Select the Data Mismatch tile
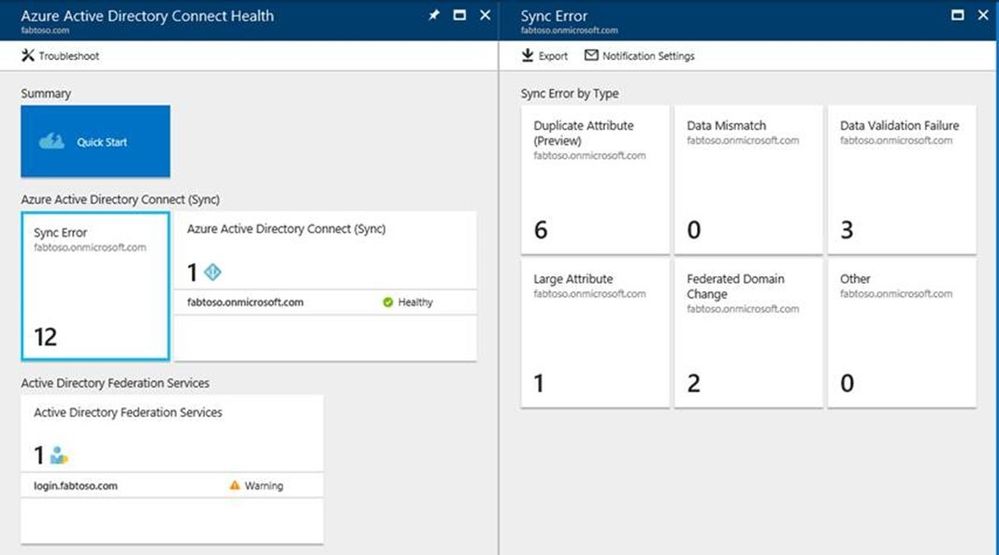 pos(749,180)
